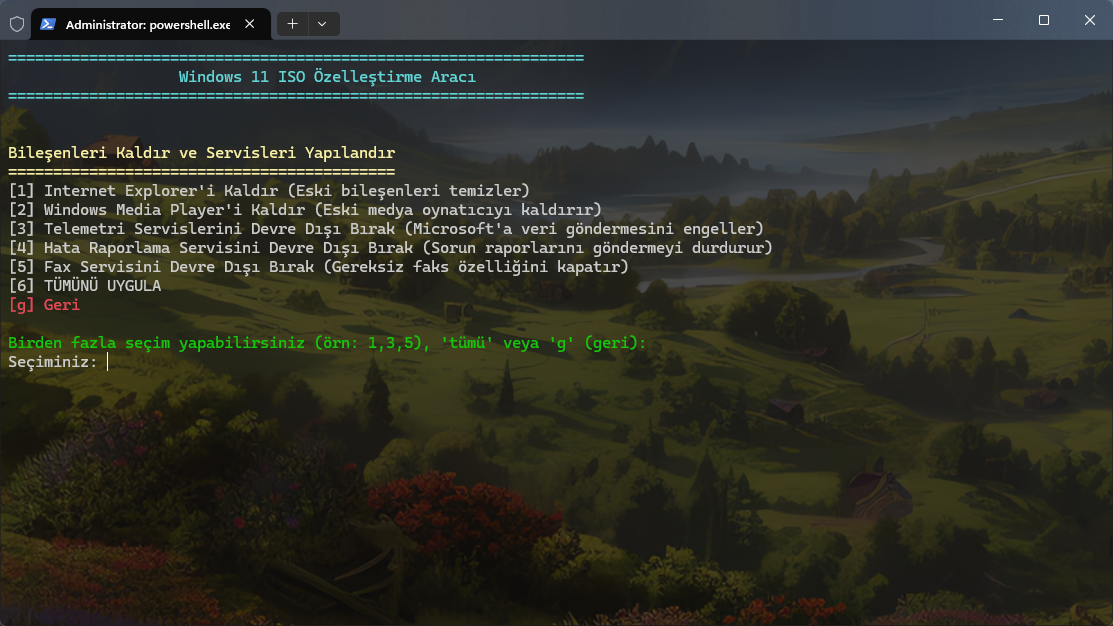1113x626 pixels.
Task: Close the powershell.exe tab
Action: click(x=250, y=24)
